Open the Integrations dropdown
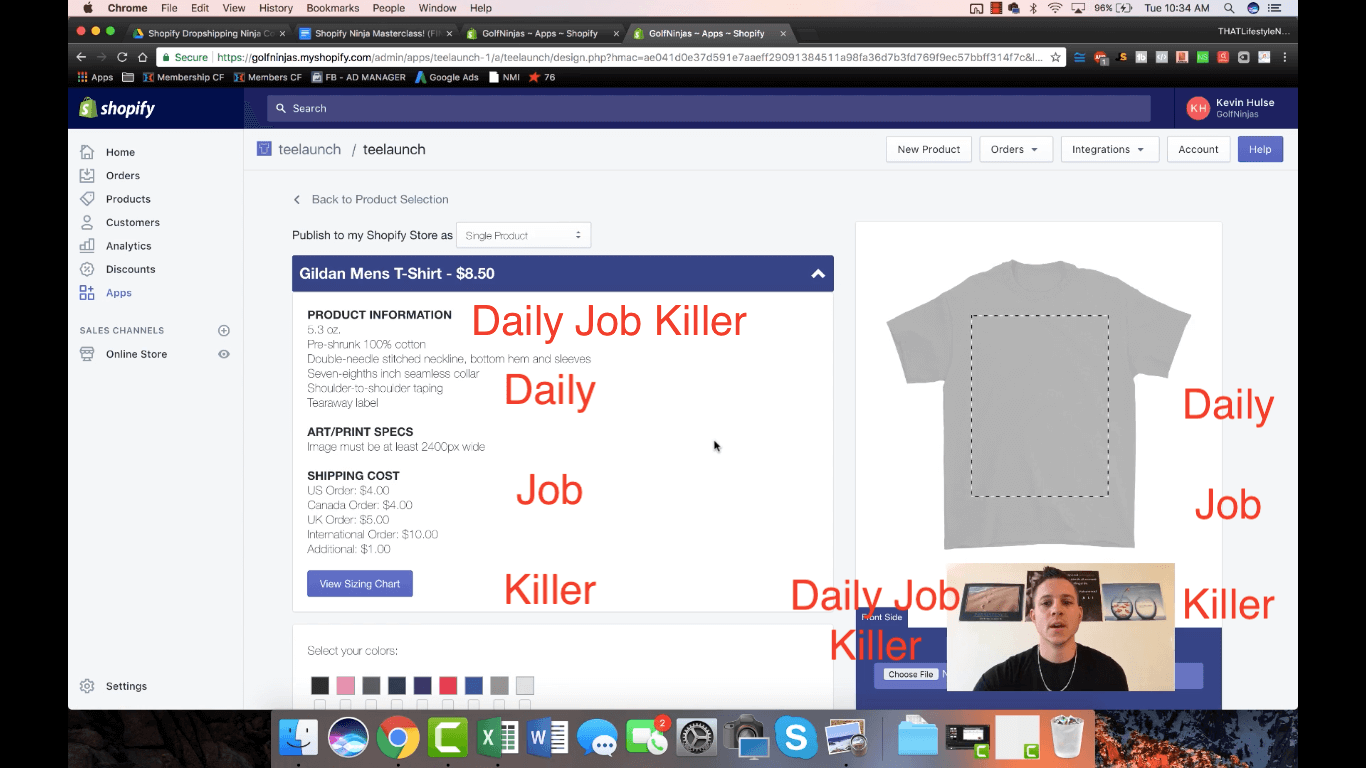Image resolution: width=1366 pixels, height=768 pixels. pos(1109,149)
